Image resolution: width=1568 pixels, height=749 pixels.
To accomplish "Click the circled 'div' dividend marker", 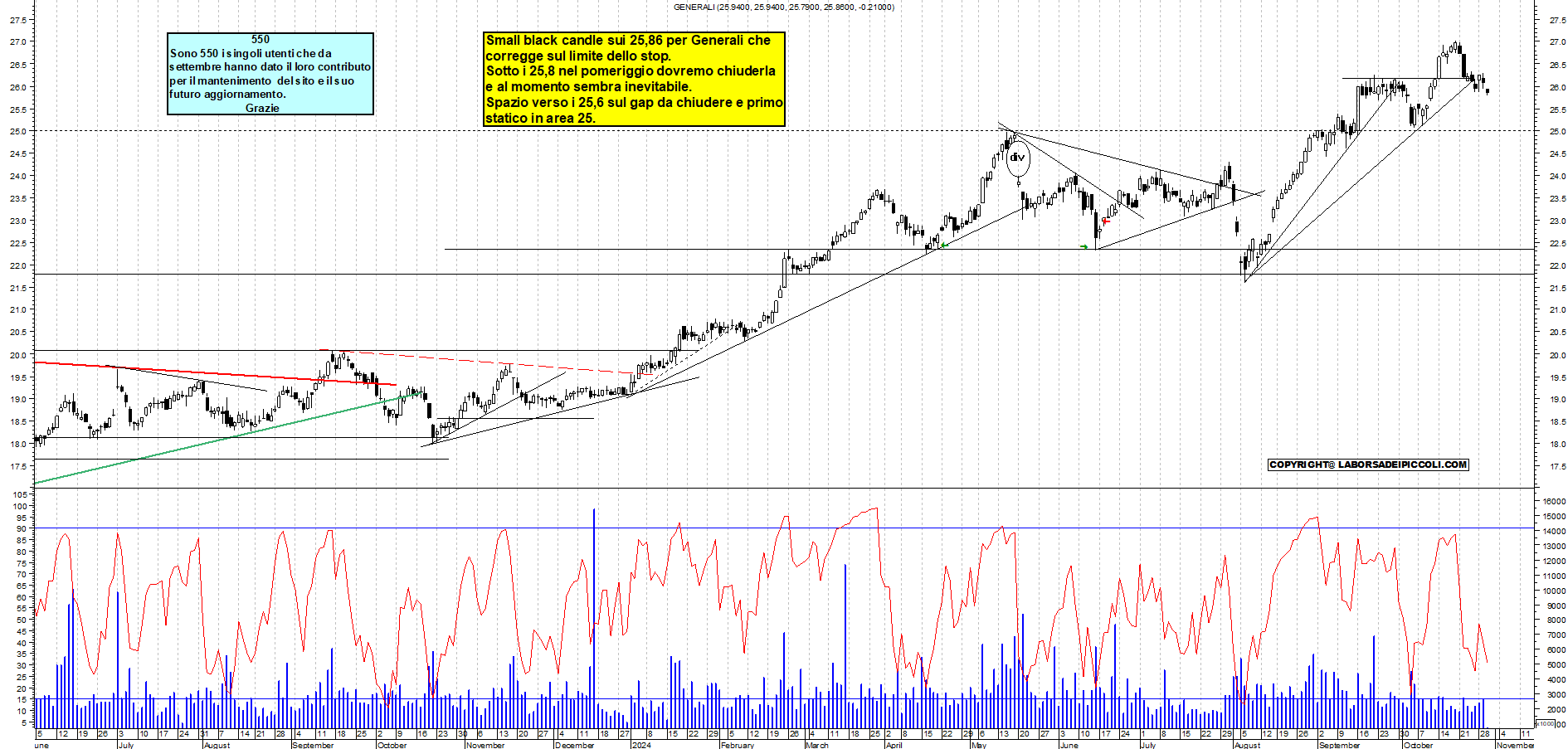I will 1017,158.
